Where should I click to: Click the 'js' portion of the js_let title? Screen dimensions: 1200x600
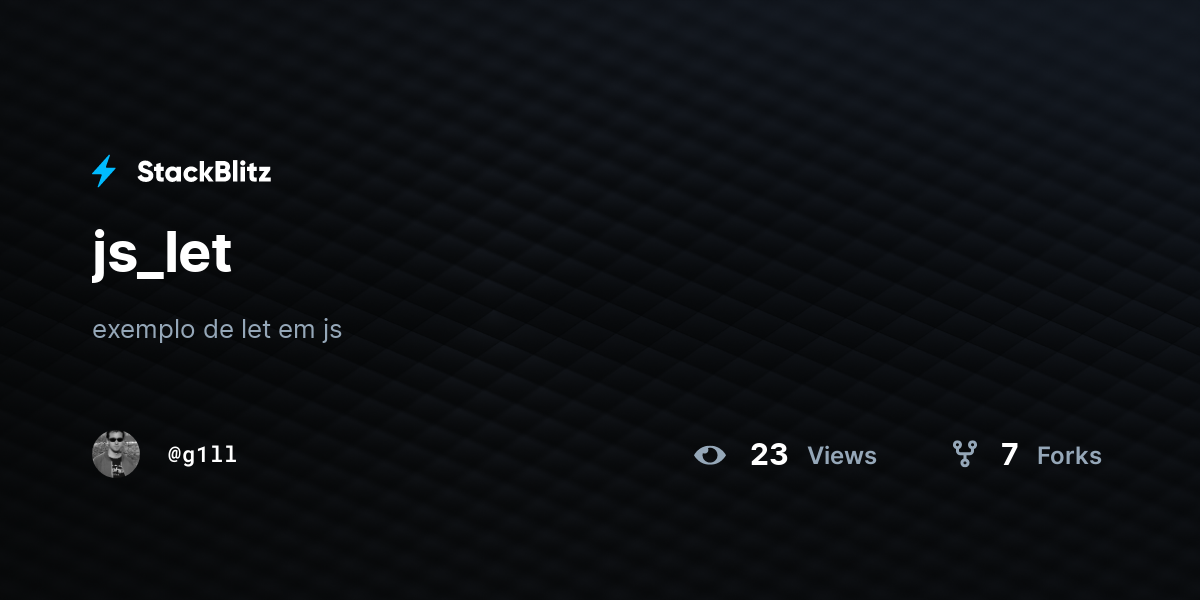tap(110, 257)
